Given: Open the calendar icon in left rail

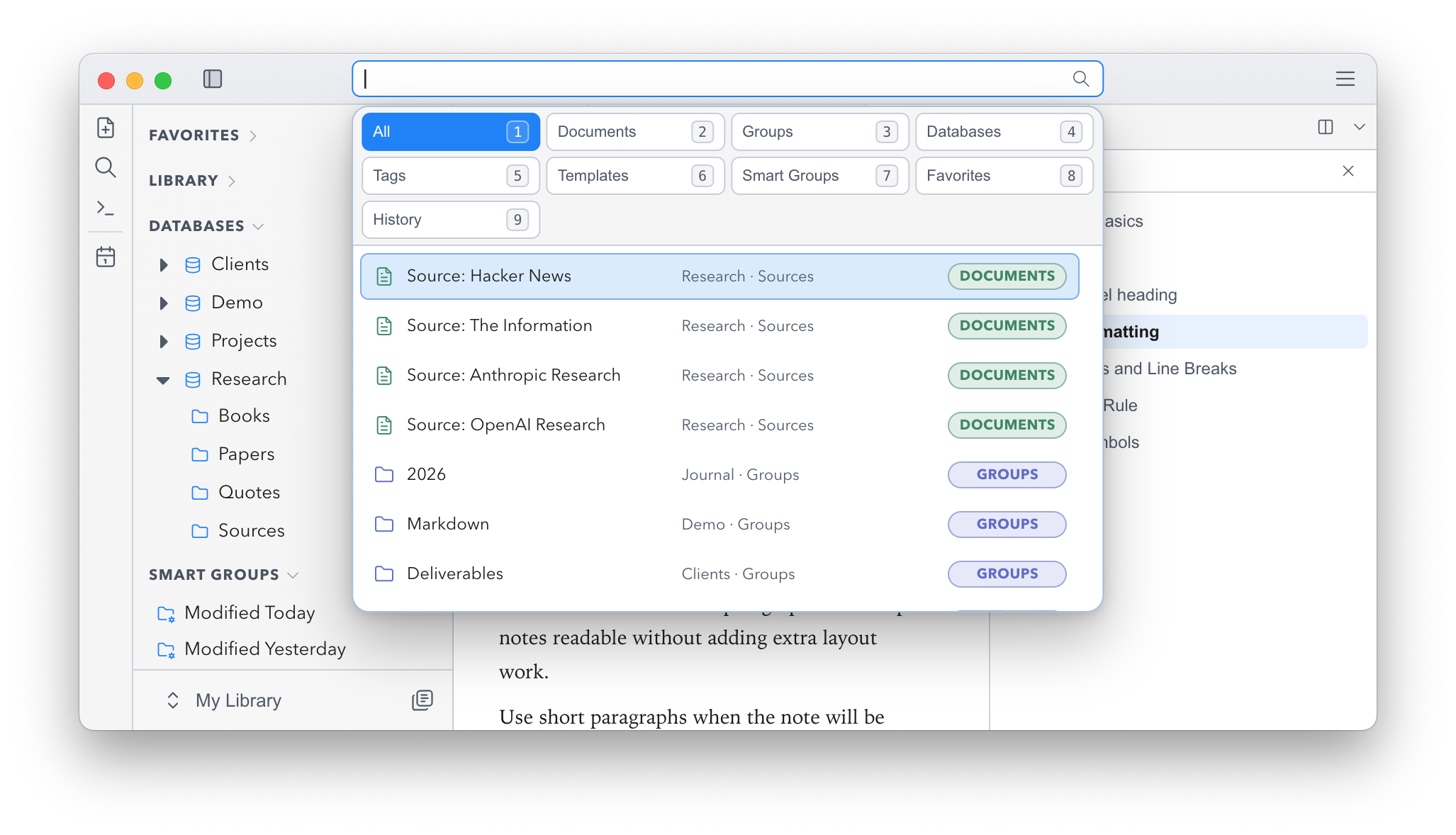Looking at the screenshot, I should pyautogui.click(x=106, y=257).
